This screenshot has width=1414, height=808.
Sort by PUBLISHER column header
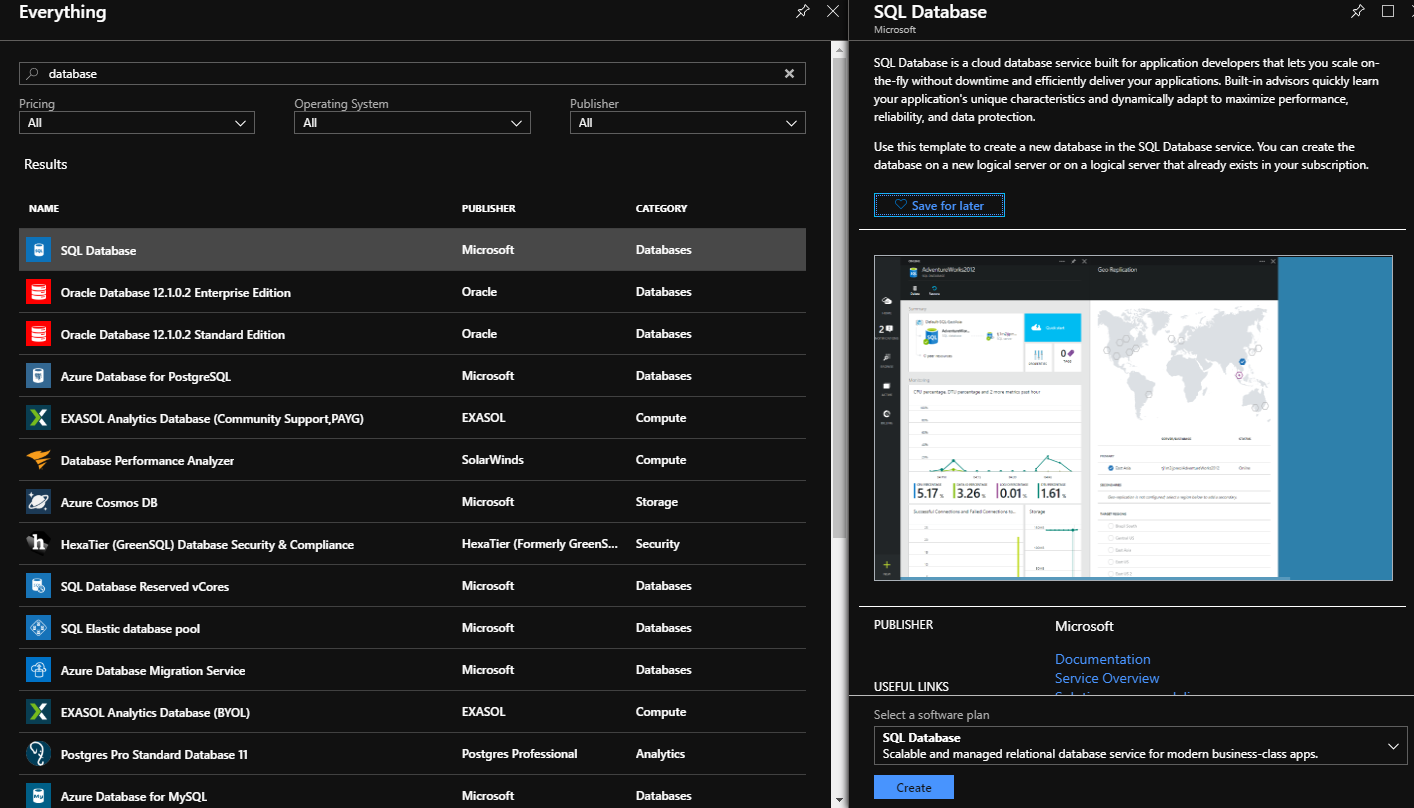click(489, 208)
